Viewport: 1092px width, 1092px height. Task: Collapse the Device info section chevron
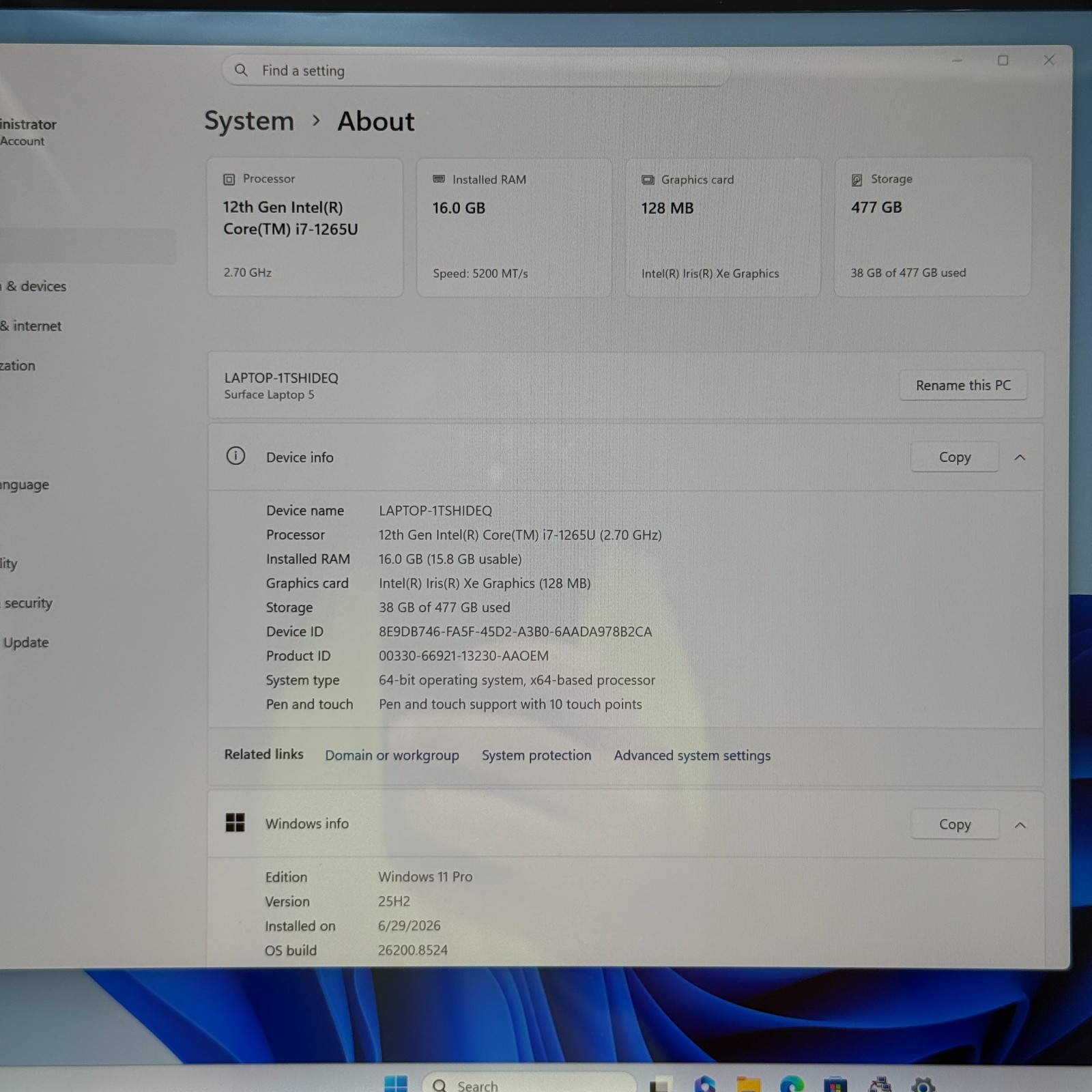click(x=1020, y=457)
